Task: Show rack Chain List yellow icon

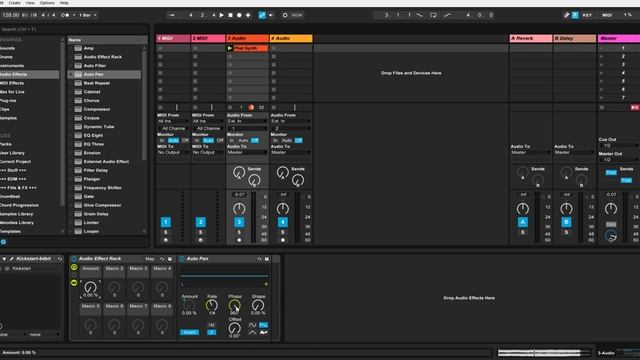Action: (74, 282)
